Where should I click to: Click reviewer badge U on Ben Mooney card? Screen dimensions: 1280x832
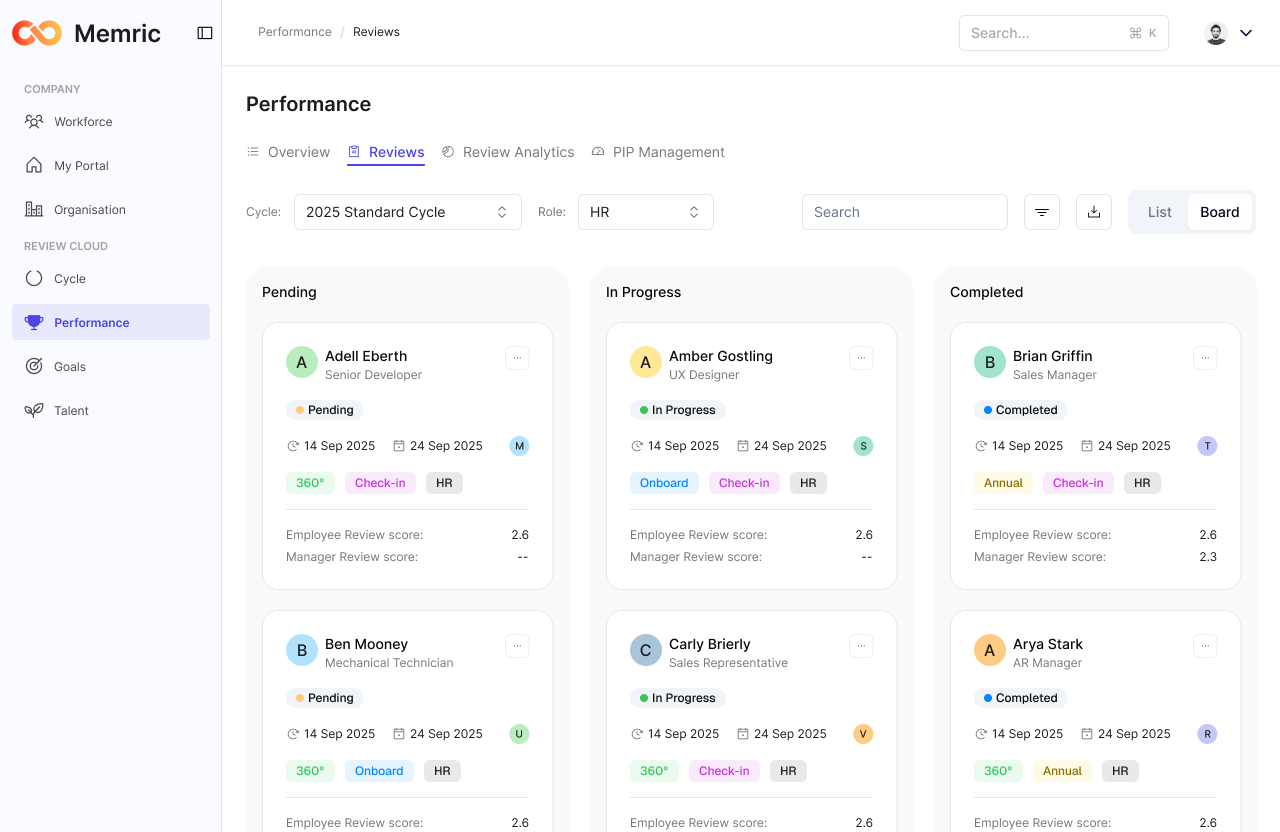(x=519, y=734)
